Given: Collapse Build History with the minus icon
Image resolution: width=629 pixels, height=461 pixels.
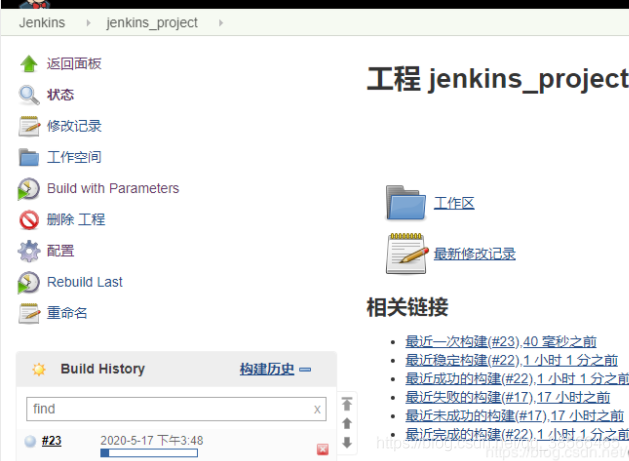Looking at the screenshot, I should click(x=305, y=370).
